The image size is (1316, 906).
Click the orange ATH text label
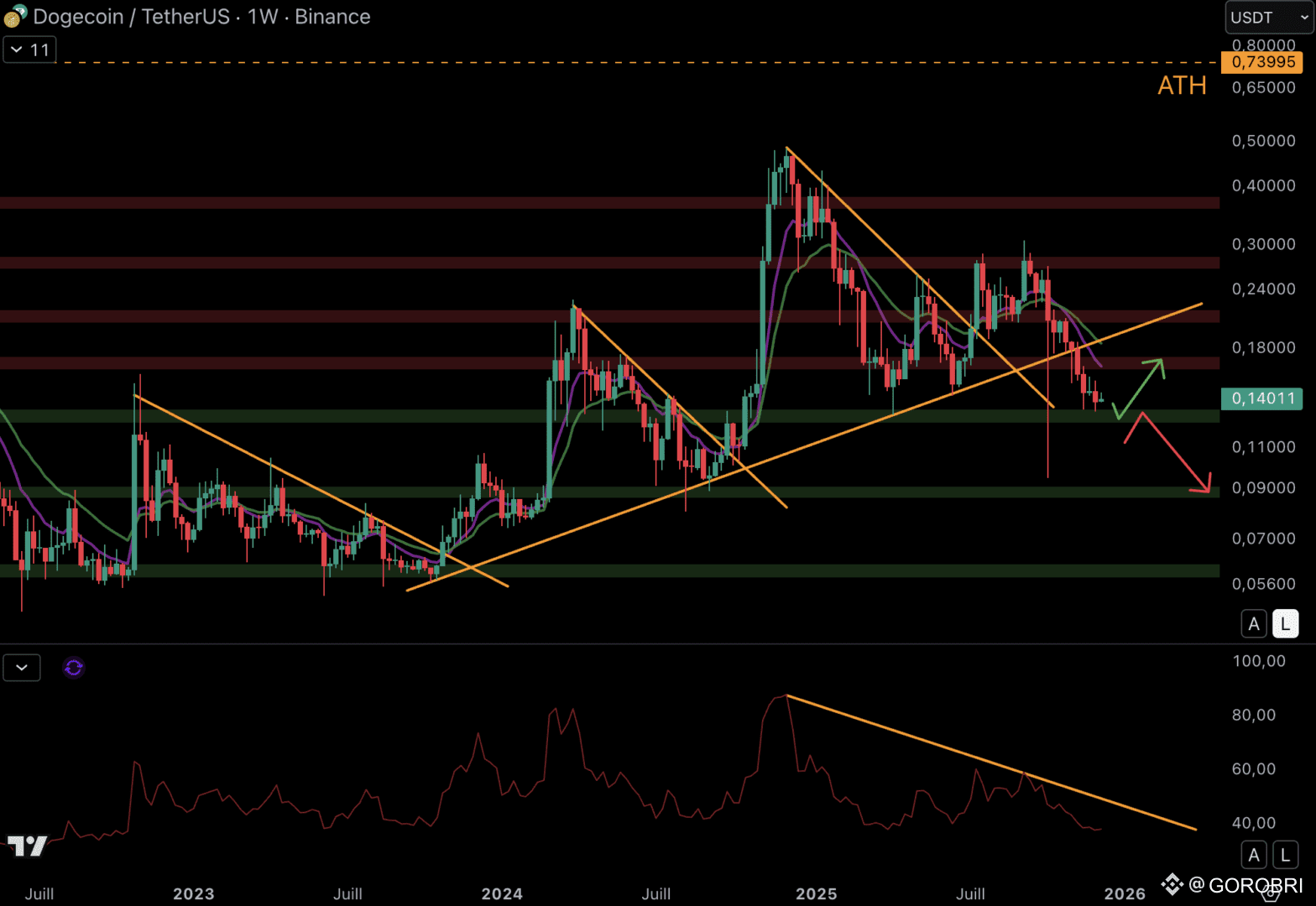tap(1182, 86)
